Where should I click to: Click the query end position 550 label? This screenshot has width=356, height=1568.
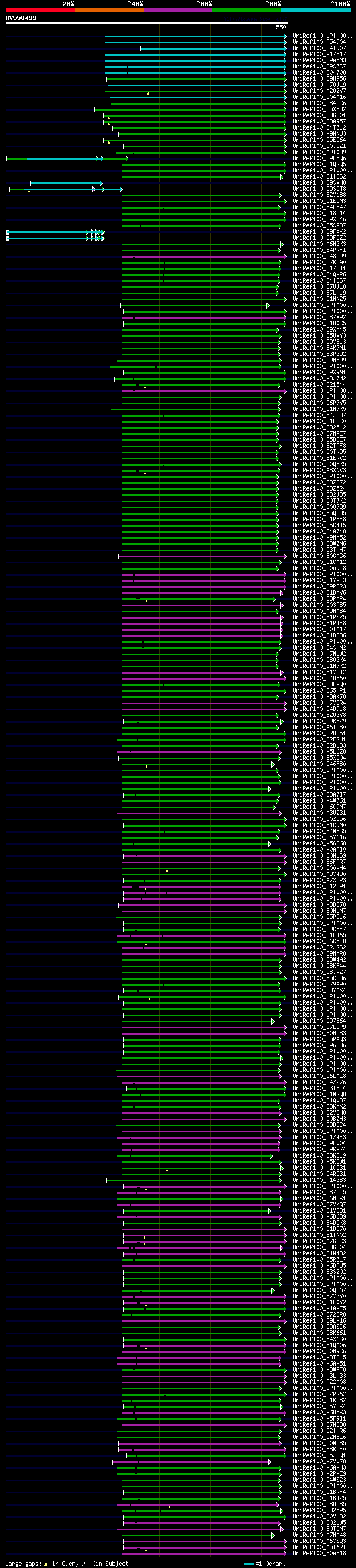(280, 27)
